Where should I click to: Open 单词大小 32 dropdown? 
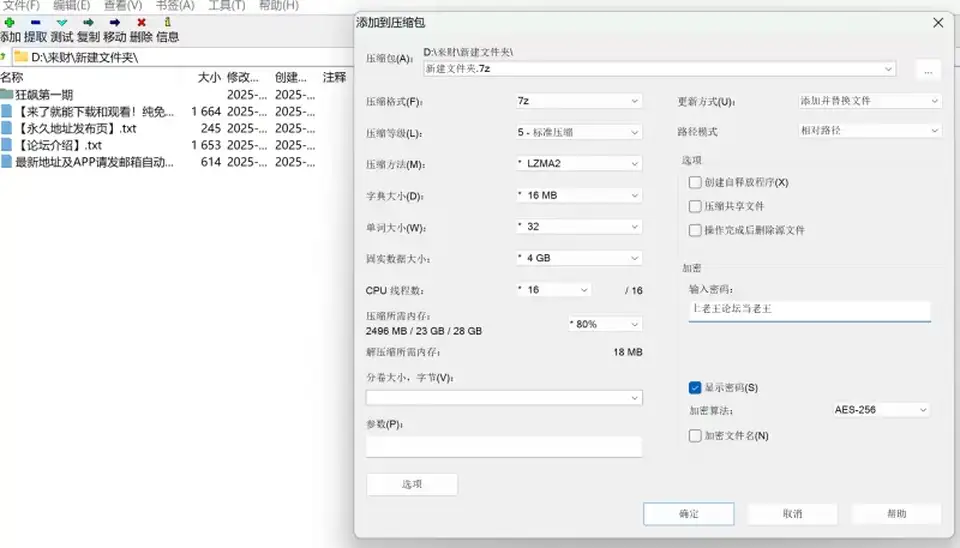click(579, 227)
